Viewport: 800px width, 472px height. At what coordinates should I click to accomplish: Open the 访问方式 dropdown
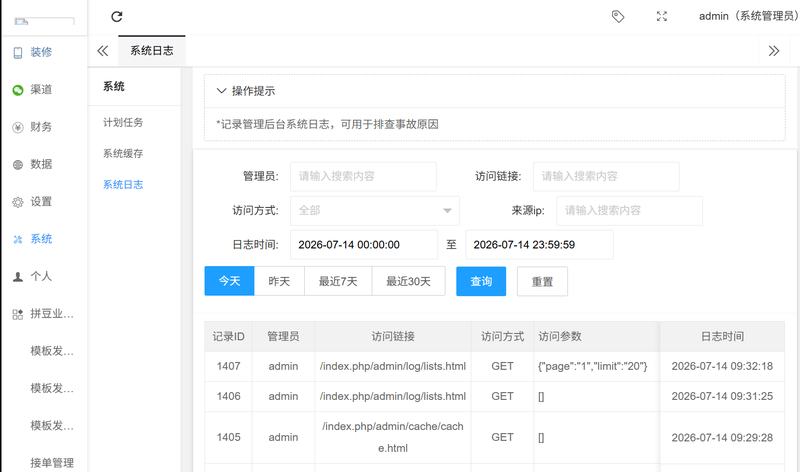coord(375,210)
